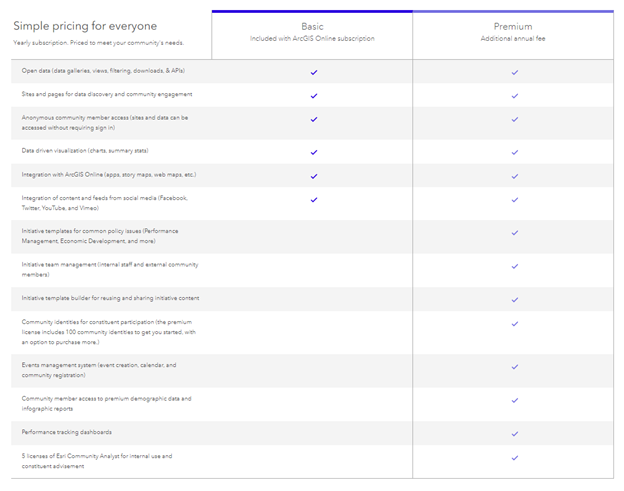Select the Premium plan column header
624x491 pixels.
pos(513,26)
